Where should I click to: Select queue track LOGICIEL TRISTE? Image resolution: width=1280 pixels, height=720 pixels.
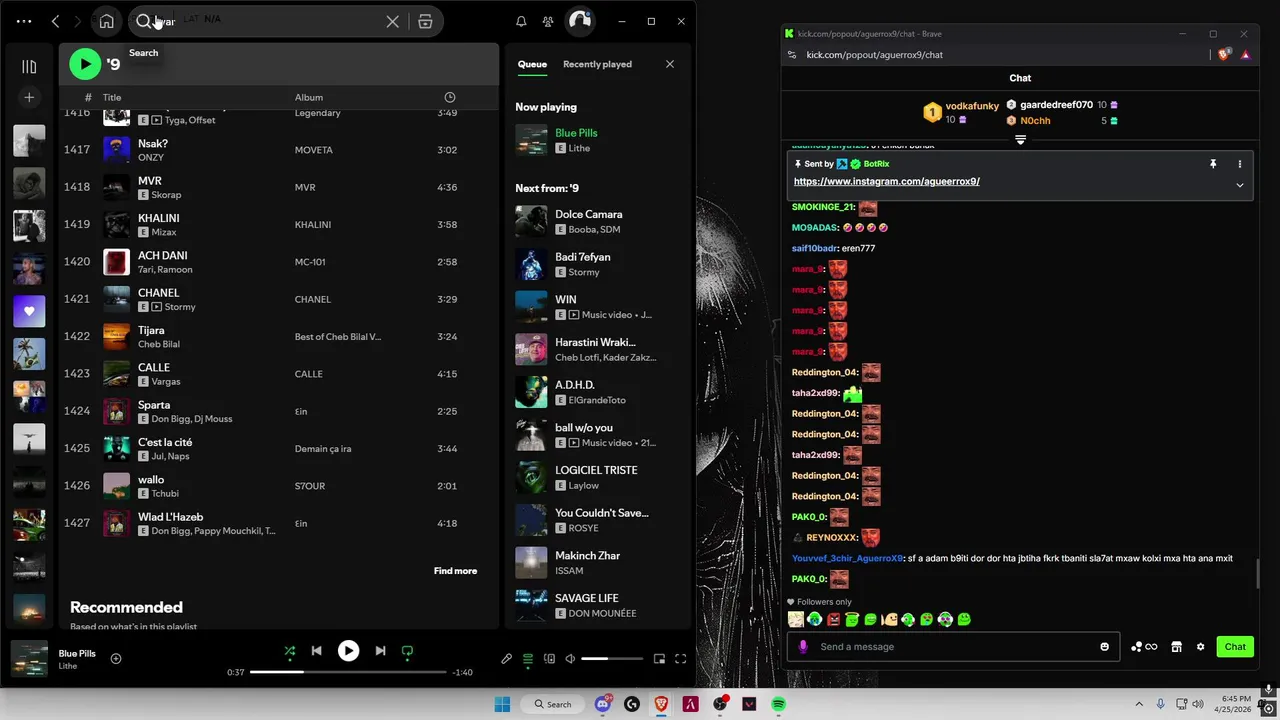coord(598,477)
